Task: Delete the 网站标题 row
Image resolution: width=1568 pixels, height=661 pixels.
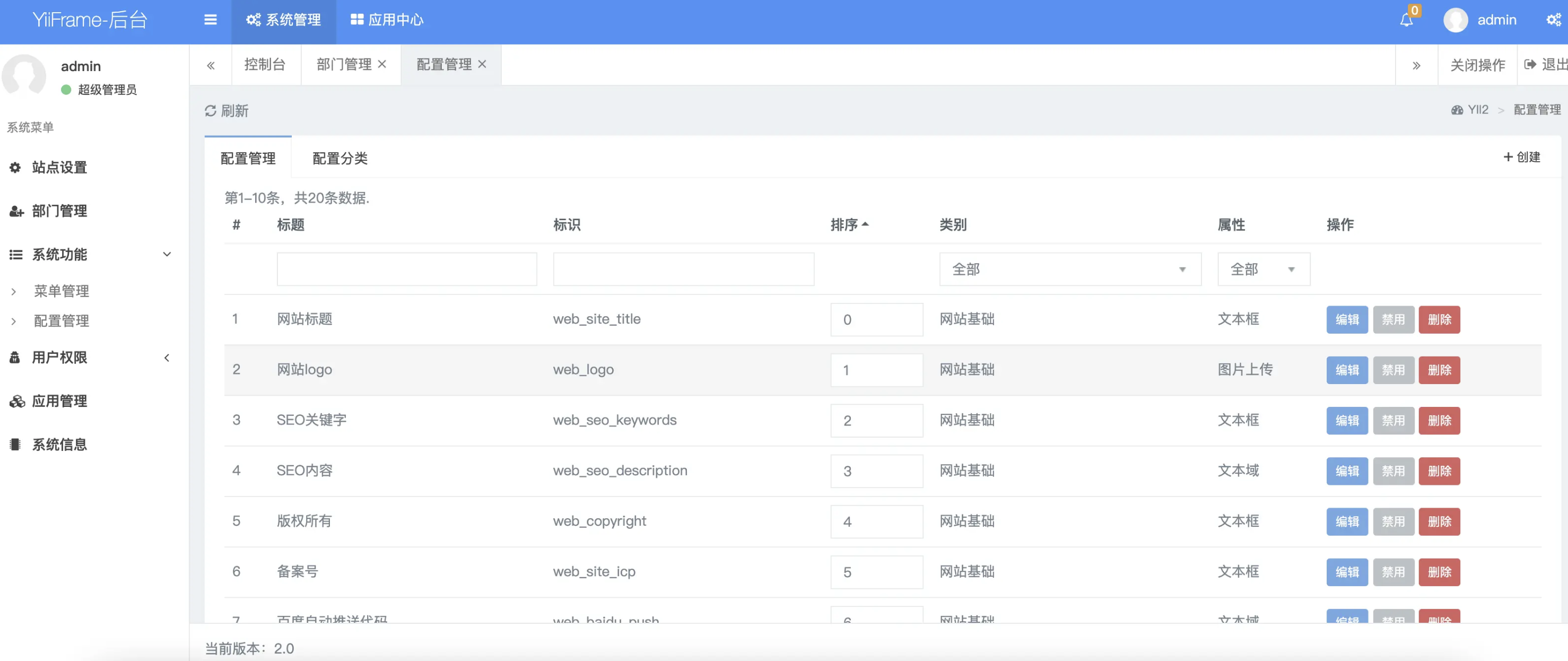Action: [1440, 319]
